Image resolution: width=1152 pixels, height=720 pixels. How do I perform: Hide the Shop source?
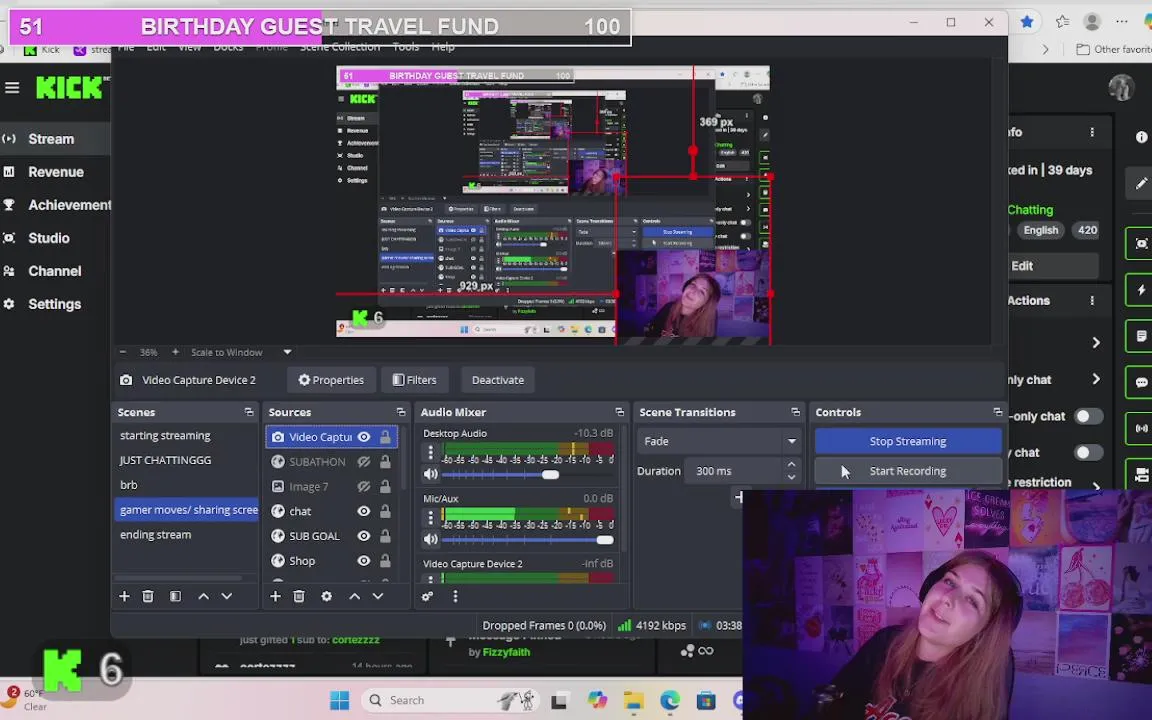tap(364, 561)
